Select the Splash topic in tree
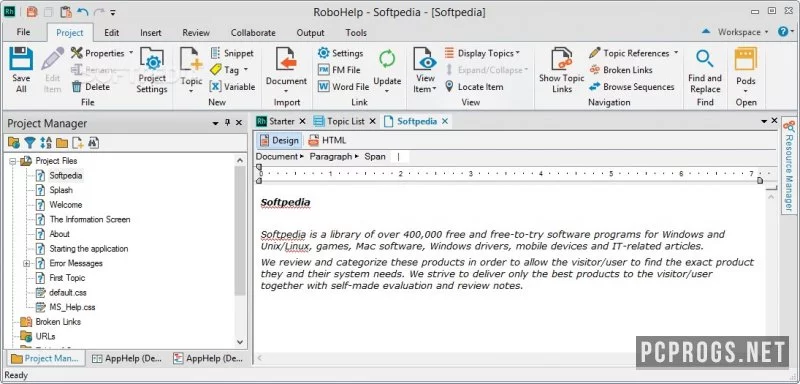 point(61,190)
